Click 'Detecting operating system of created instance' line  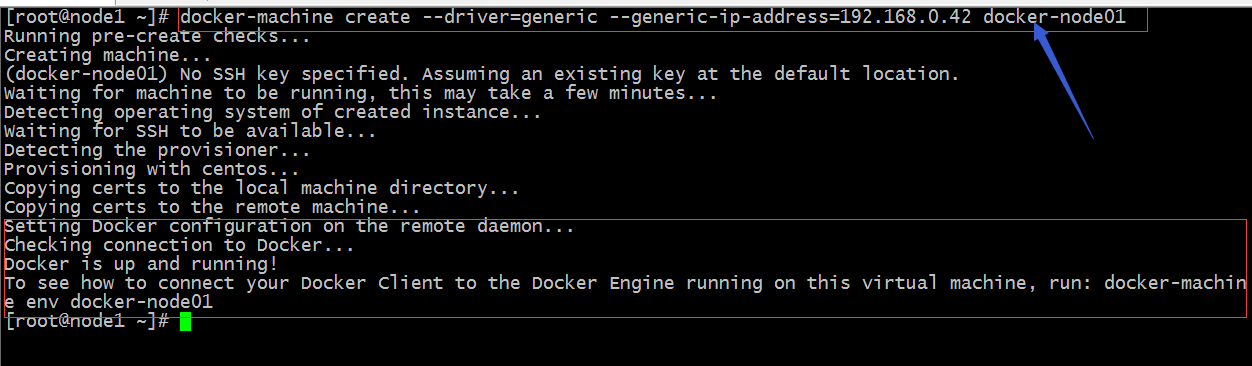pos(273,112)
